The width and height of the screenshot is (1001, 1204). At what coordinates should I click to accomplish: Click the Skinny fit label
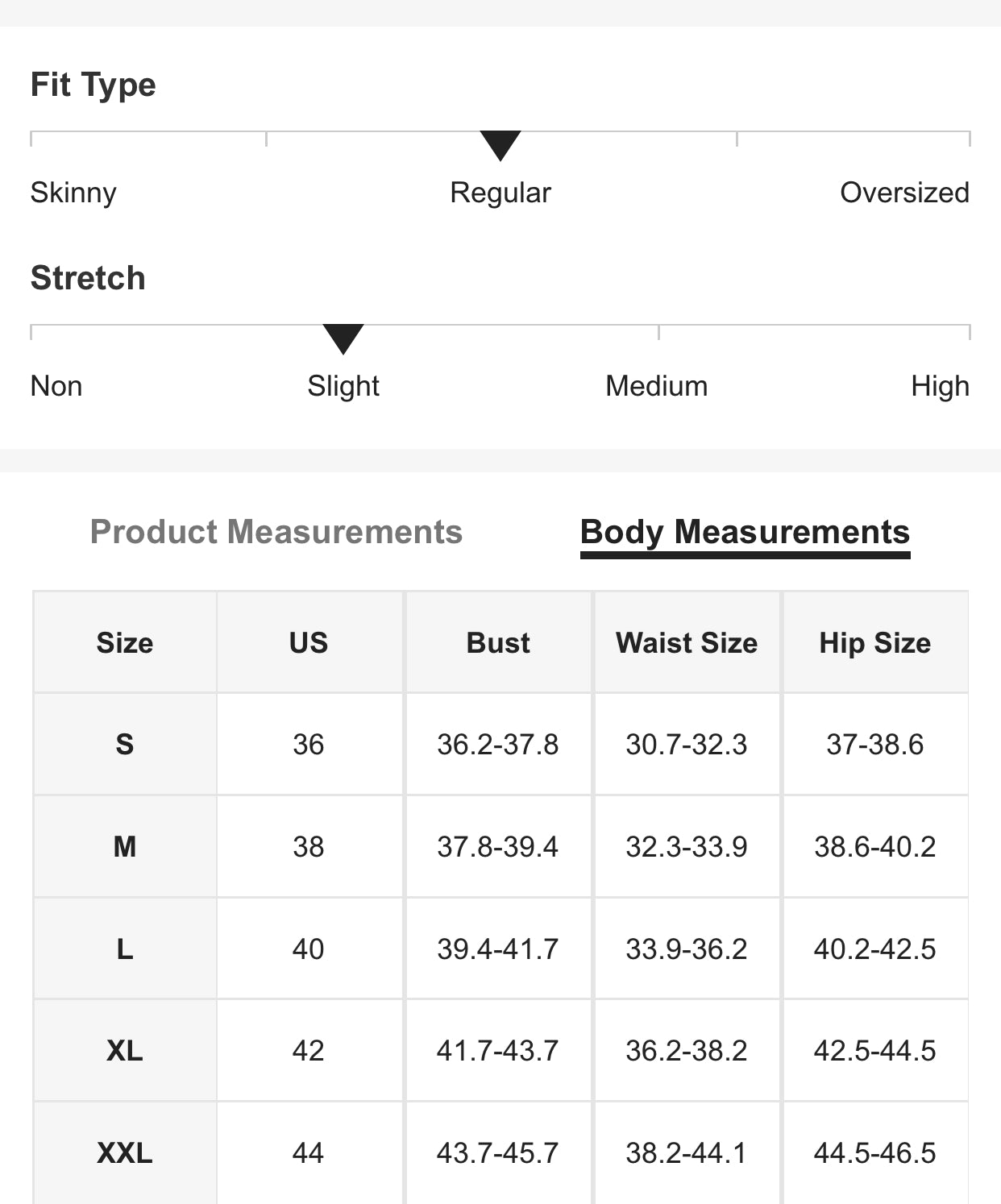click(73, 193)
